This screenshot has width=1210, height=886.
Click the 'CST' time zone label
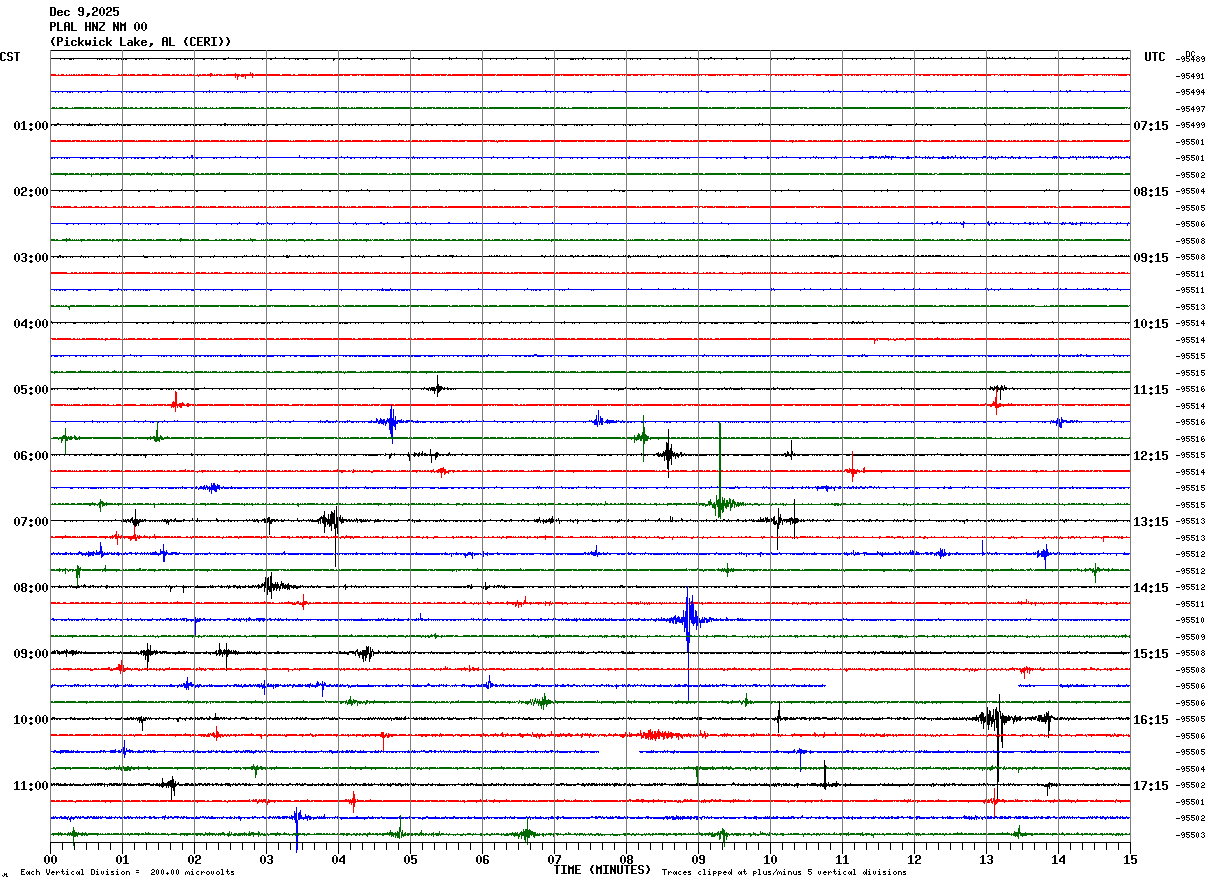tap(10, 57)
